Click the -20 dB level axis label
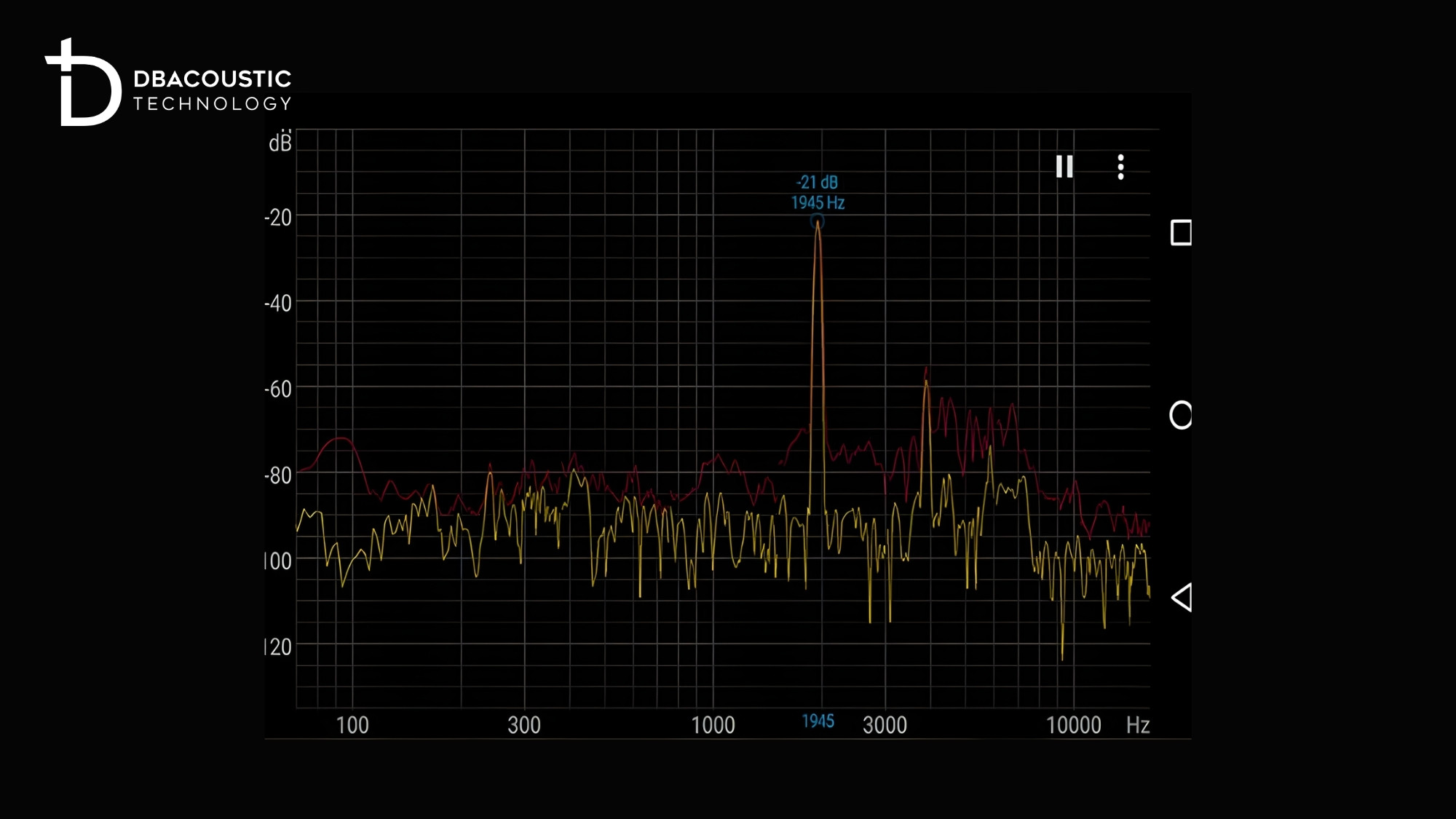Viewport: 1456px width, 819px height. pyautogui.click(x=277, y=217)
